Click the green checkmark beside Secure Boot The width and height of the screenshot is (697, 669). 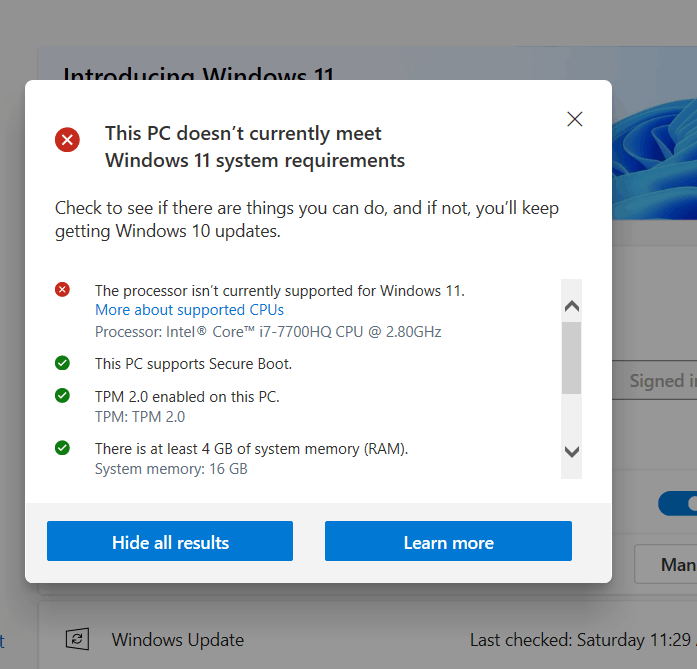(62, 363)
